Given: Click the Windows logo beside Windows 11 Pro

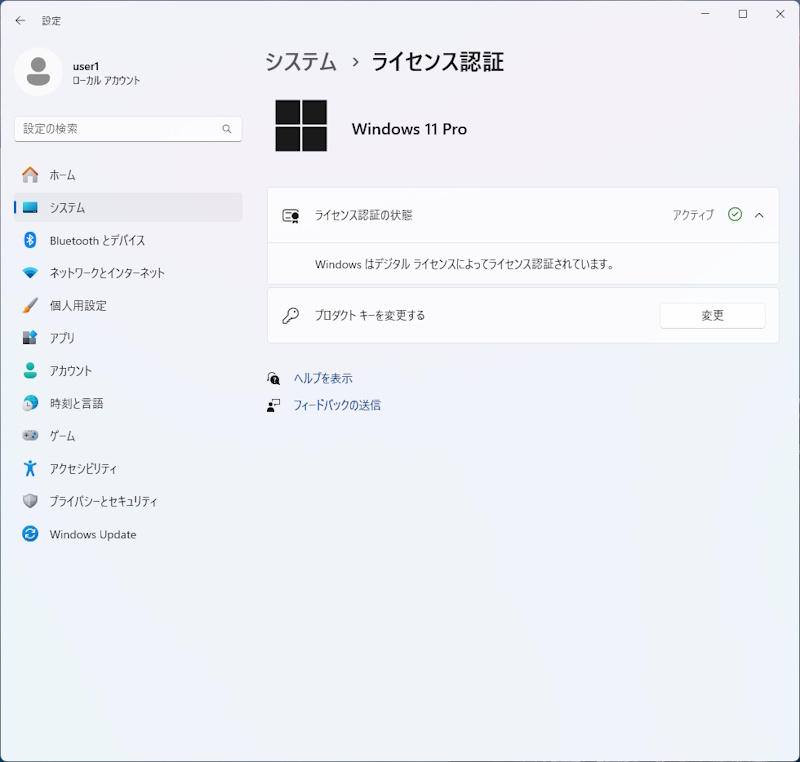Looking at the screenshot, I should pos(301,125).
